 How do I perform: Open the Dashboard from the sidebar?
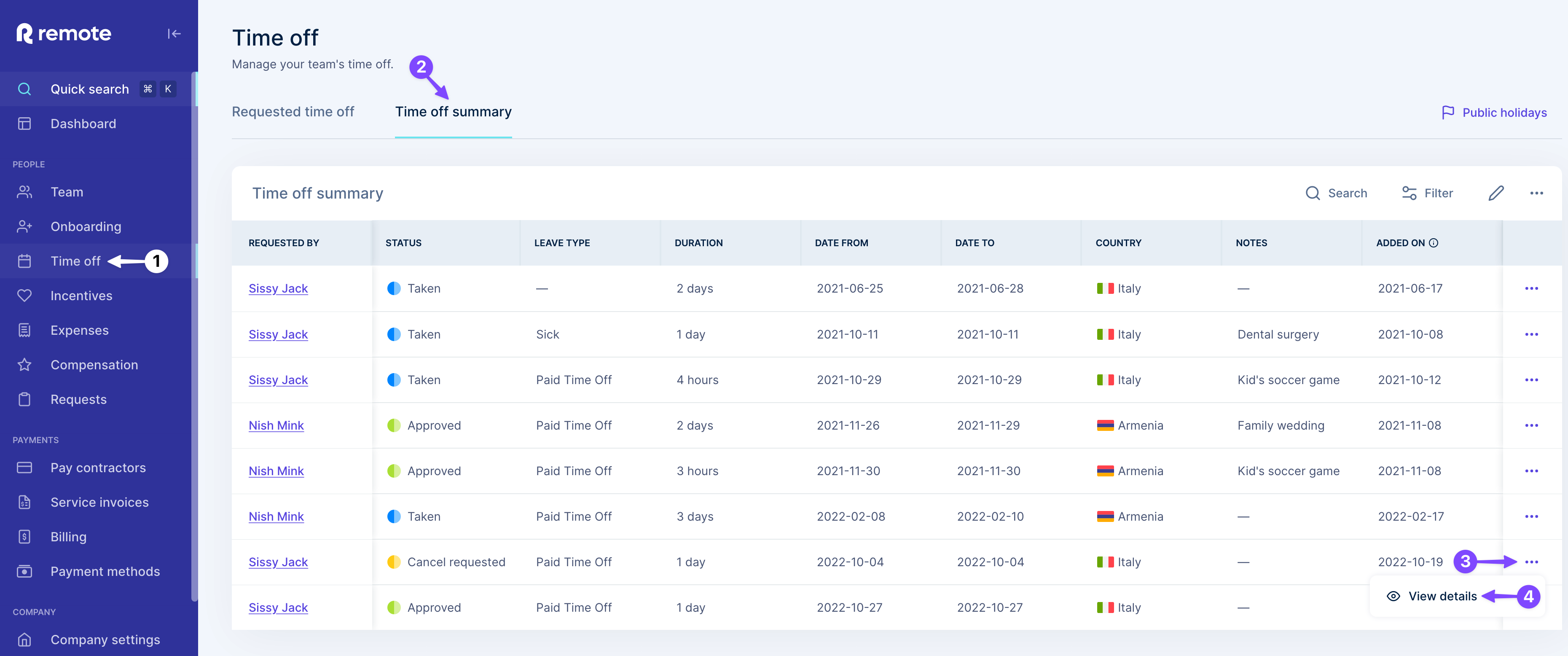click(x=83, y=124)
